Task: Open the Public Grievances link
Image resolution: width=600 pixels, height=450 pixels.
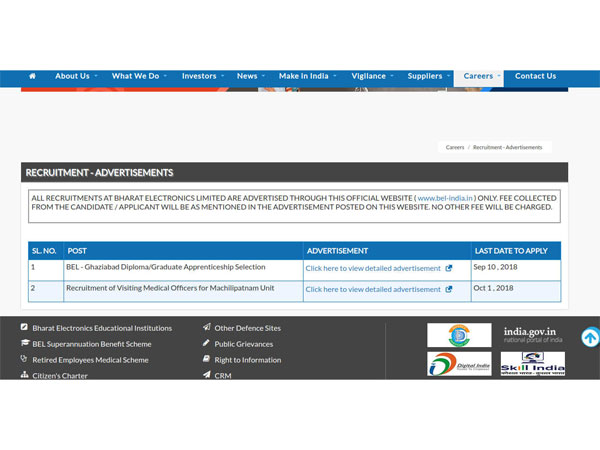Action: [244, 344]
